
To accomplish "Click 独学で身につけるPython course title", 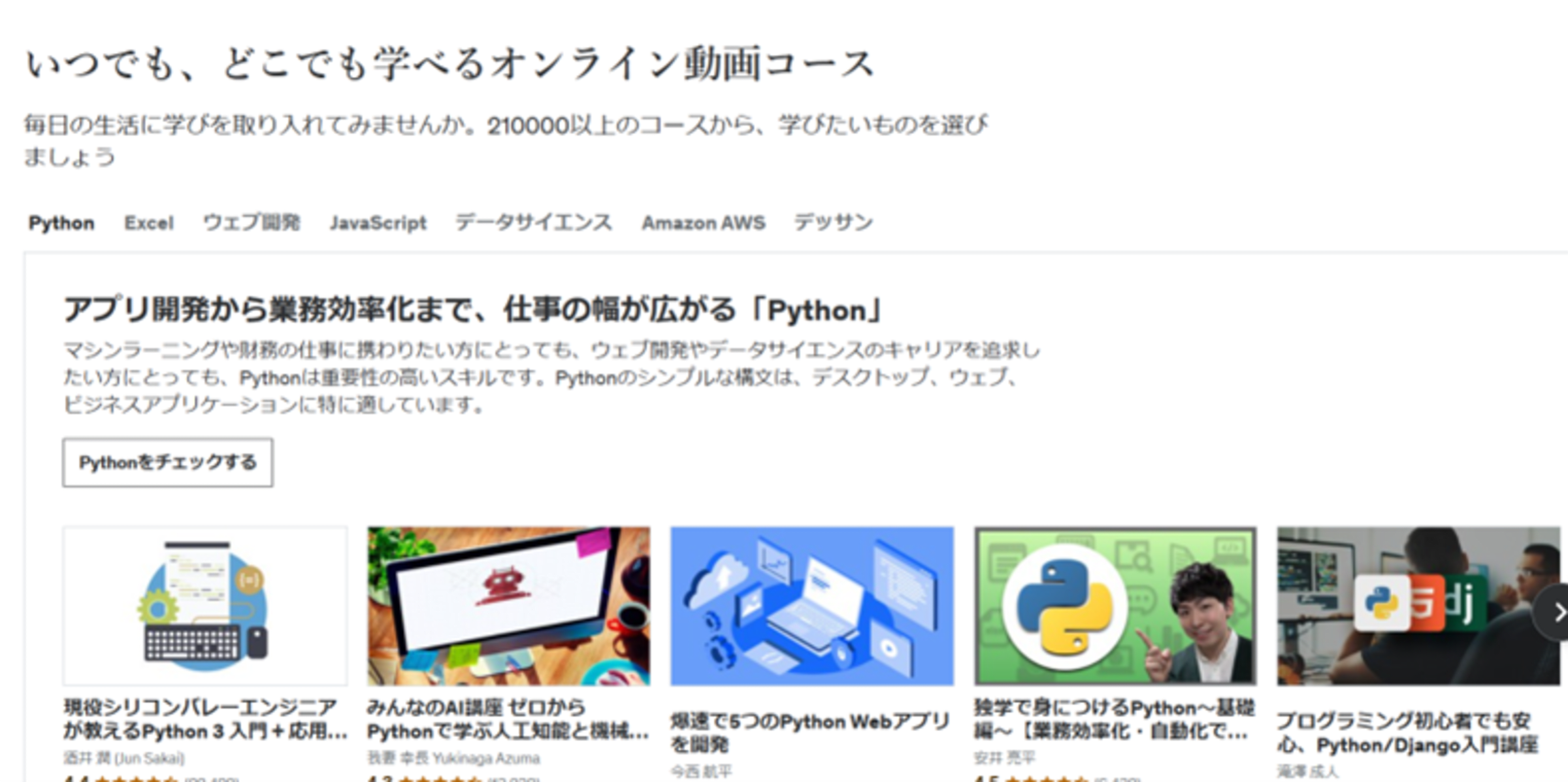I will [x=1113, y=719].
